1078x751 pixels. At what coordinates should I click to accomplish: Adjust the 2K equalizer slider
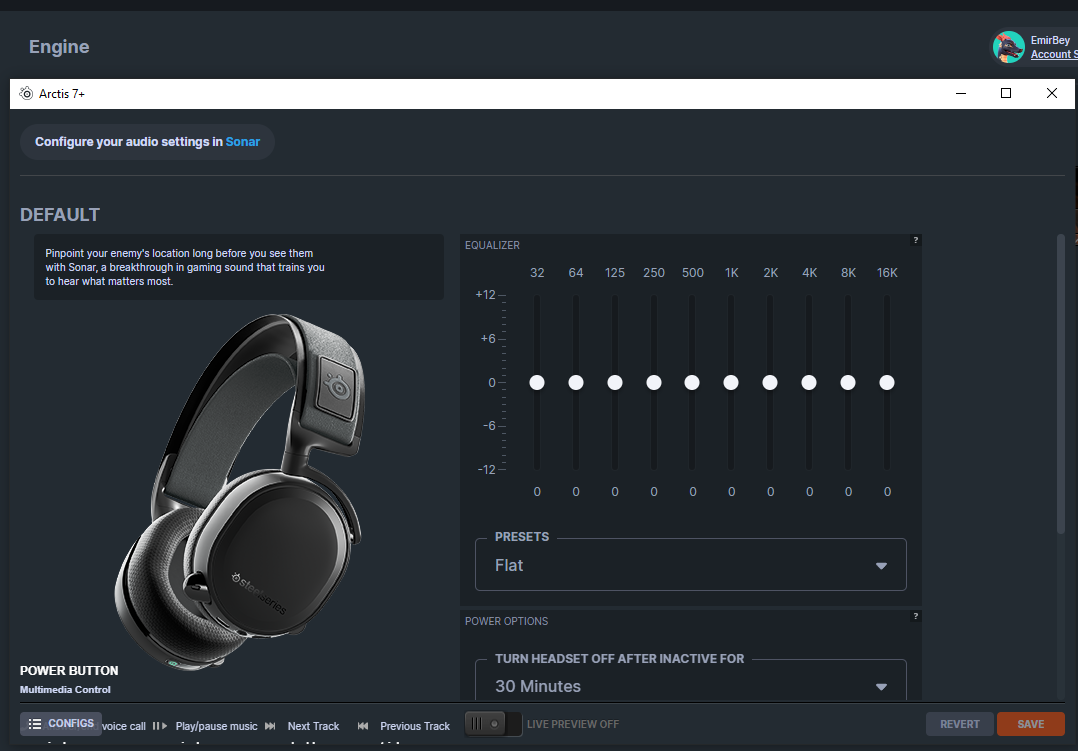(x=770, y=382)
